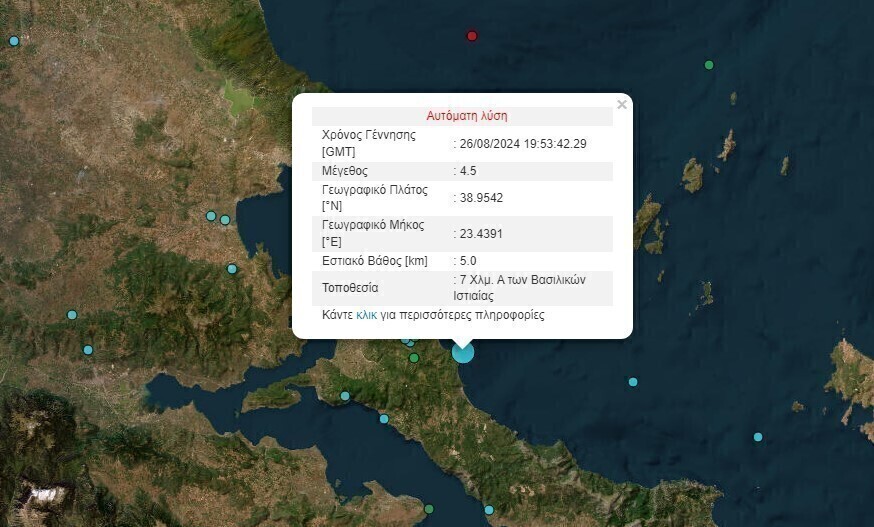
Task: Select the cyan marker at the bottom map edge
Action: pyautogui.click(x=489, y=510)
